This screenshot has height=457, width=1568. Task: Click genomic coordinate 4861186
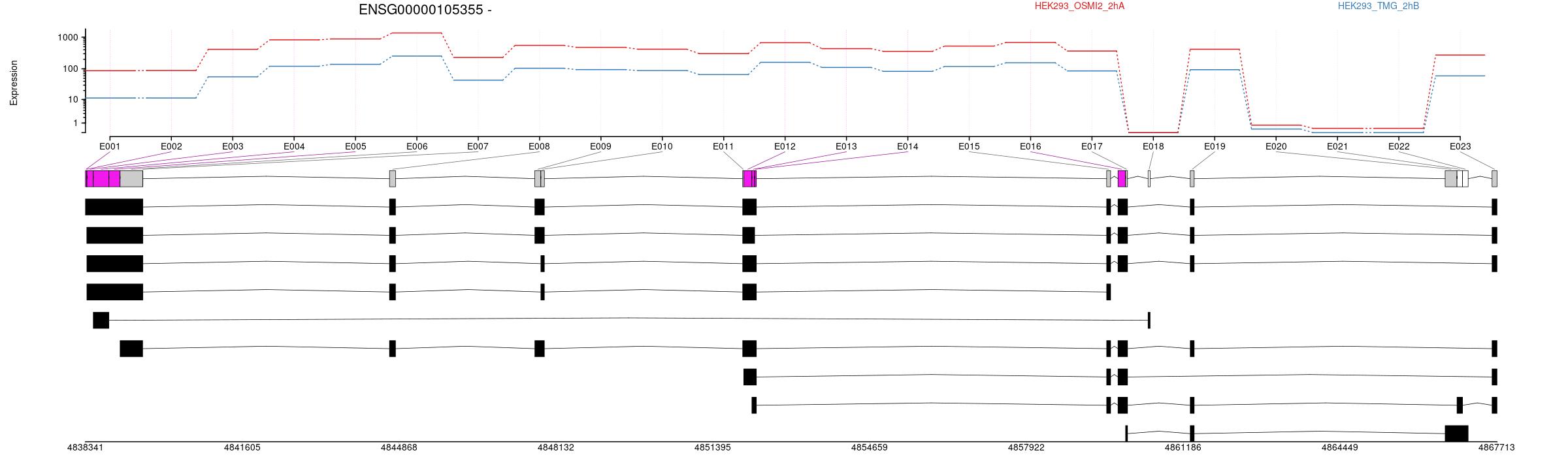[1183, 447]
